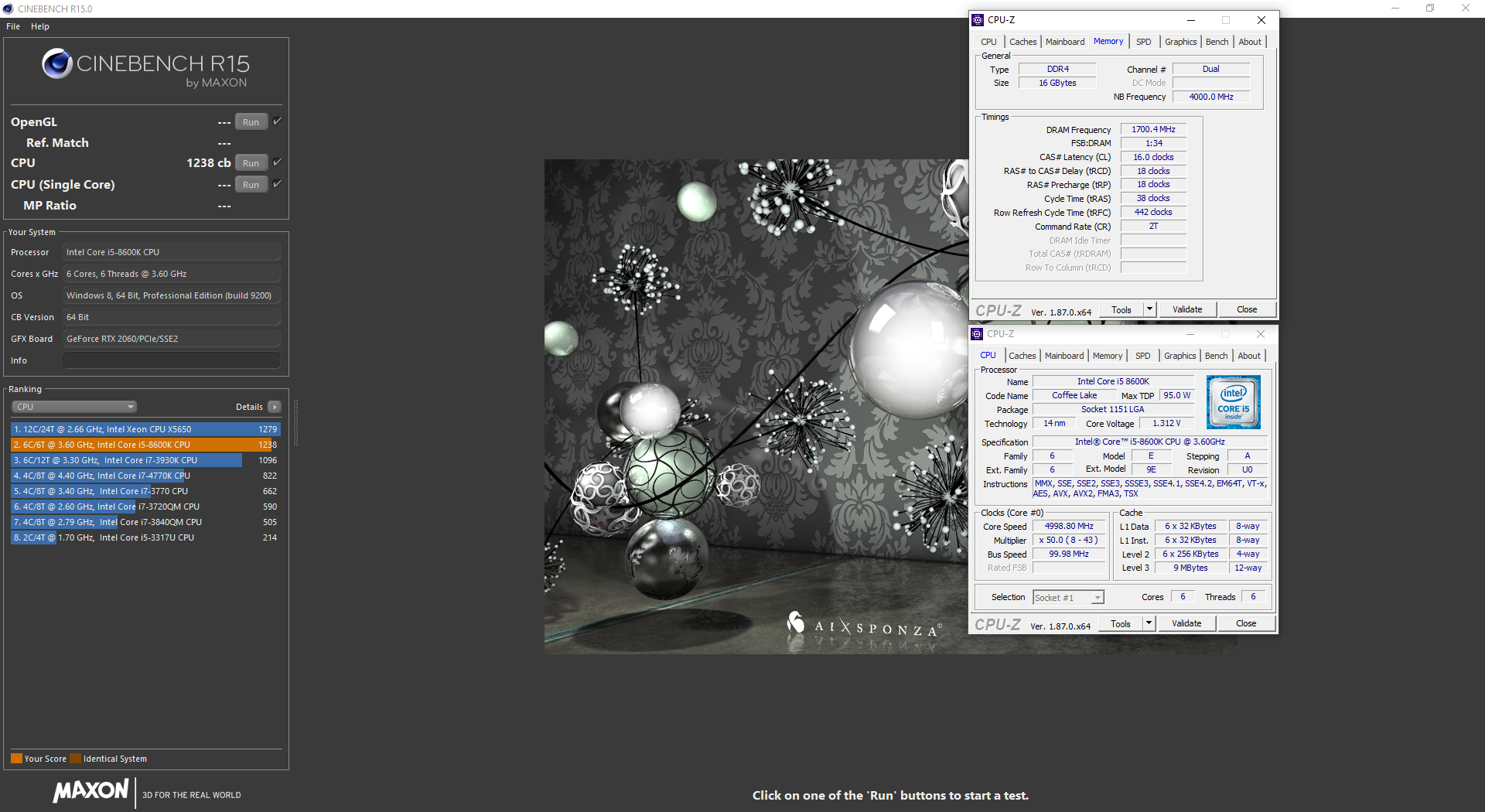
Task: Minimize the Cinebench main window
Action: click(x=1395, y=9)
